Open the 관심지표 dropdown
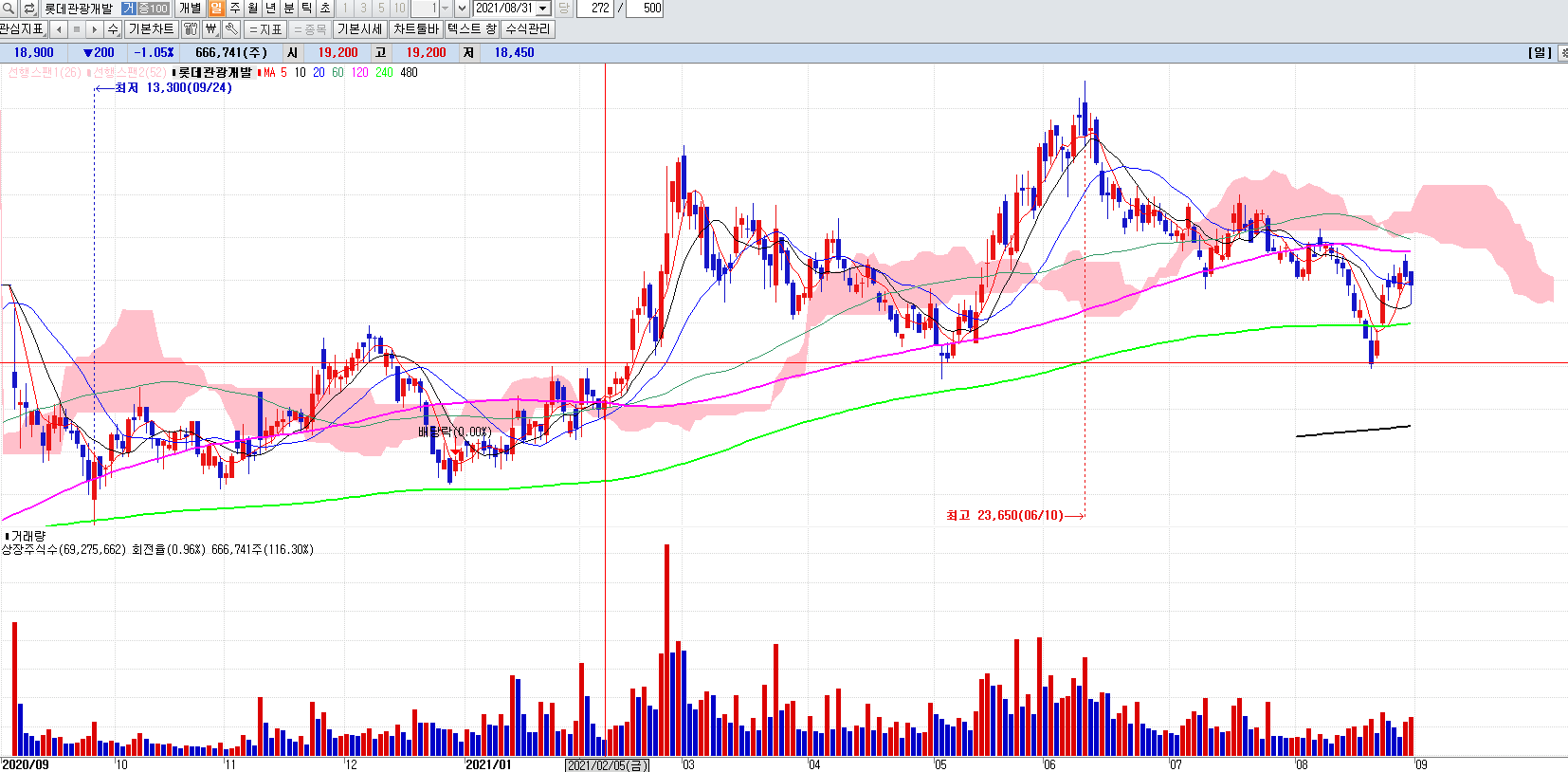The width and height of the screenshot is (1568, 772). [23, 29]
